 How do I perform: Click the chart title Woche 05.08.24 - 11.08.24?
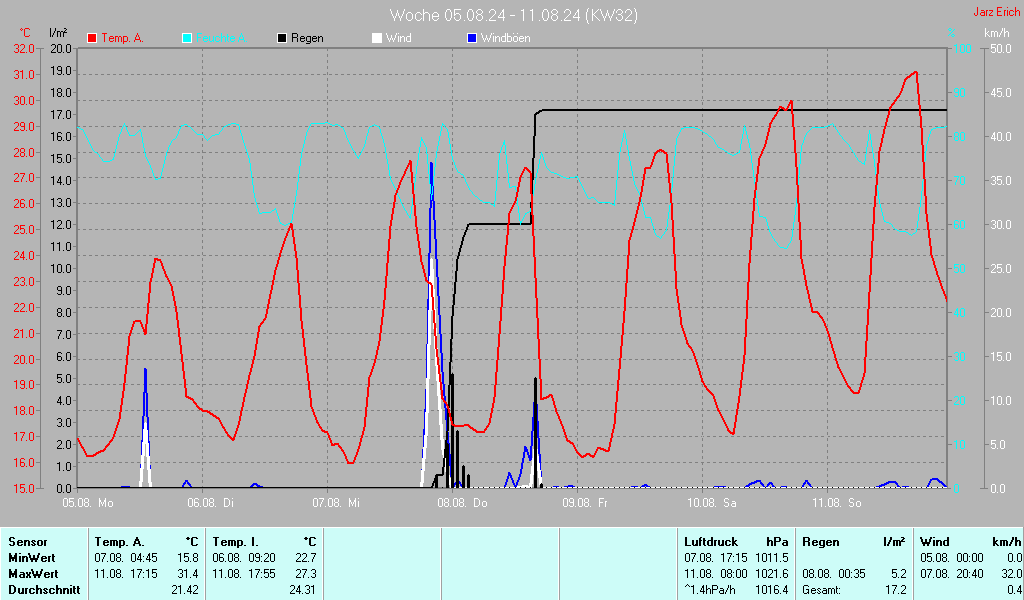click(x=513, y=15)
